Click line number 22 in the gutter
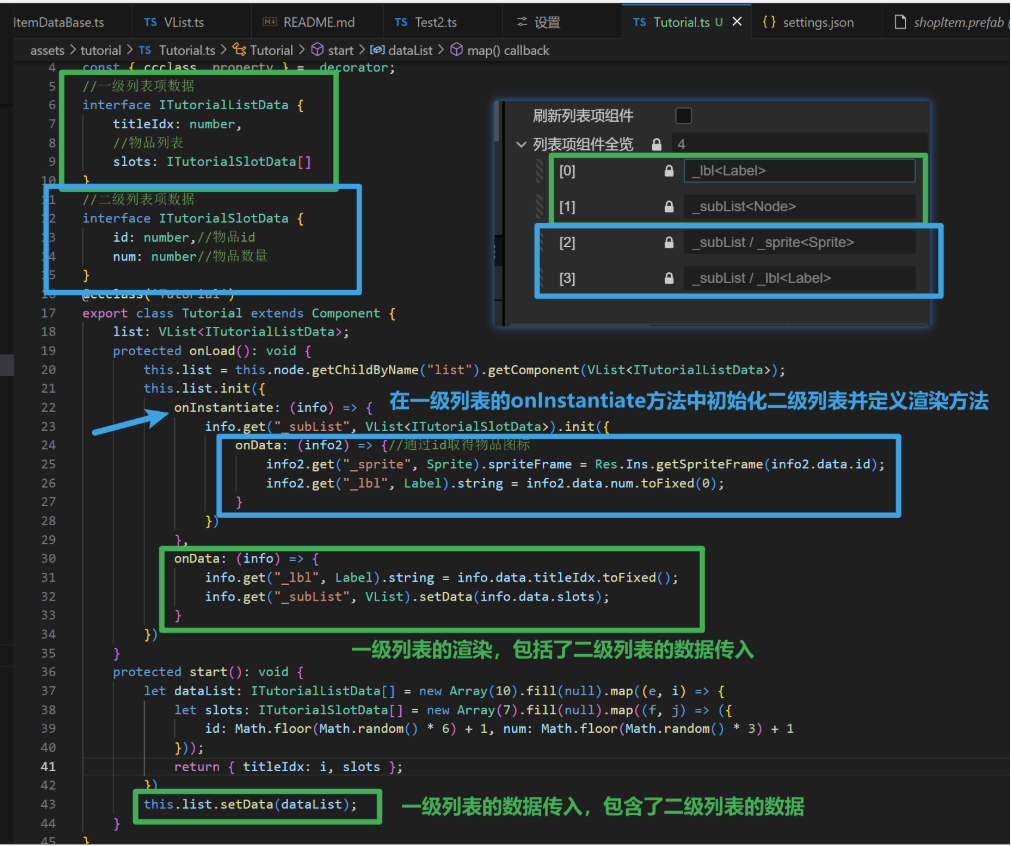Viewport: 1011px width, 846px height. click(48, 408)
